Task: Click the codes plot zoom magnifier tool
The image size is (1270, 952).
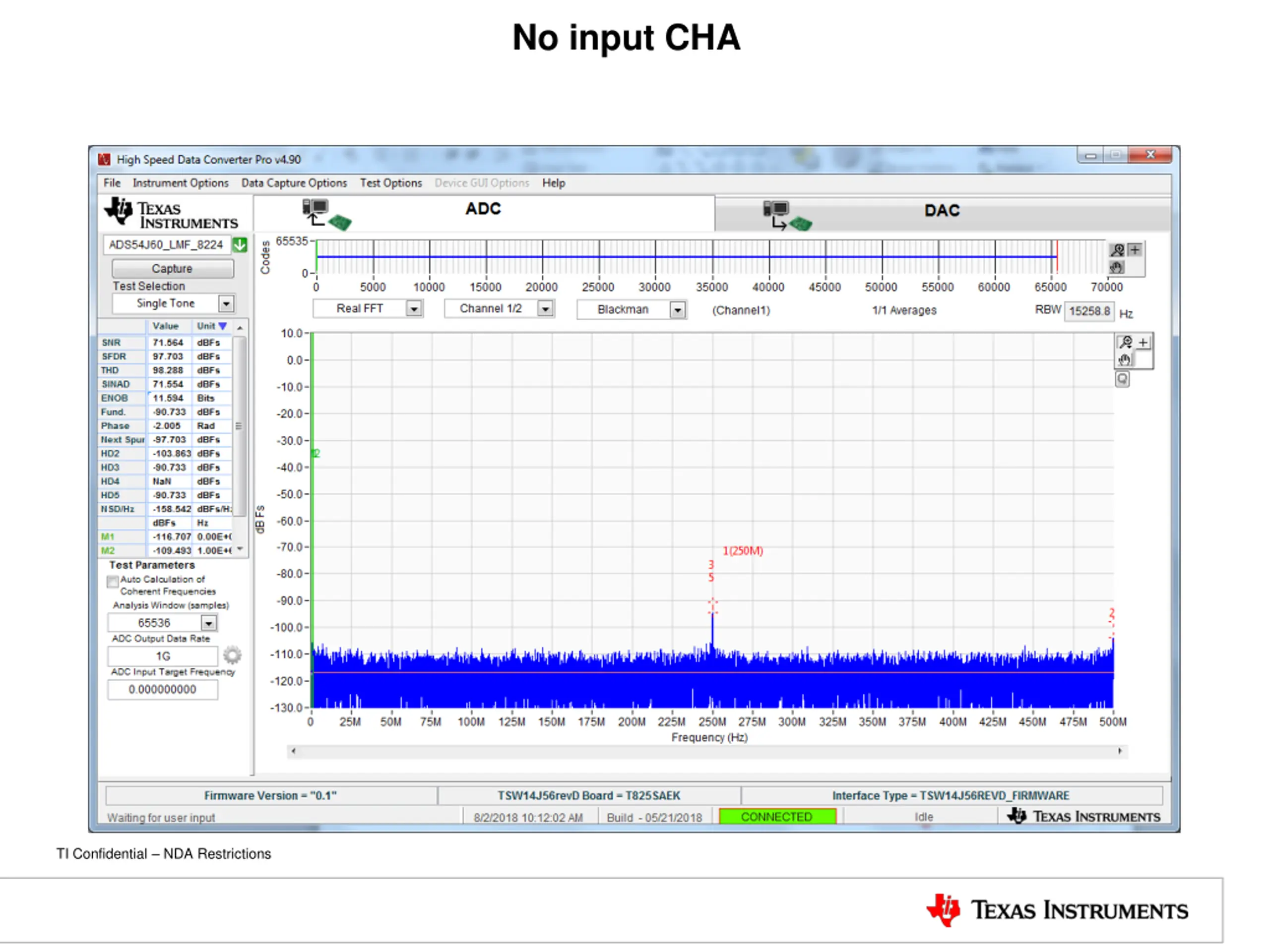Action: click(1117, 250)
